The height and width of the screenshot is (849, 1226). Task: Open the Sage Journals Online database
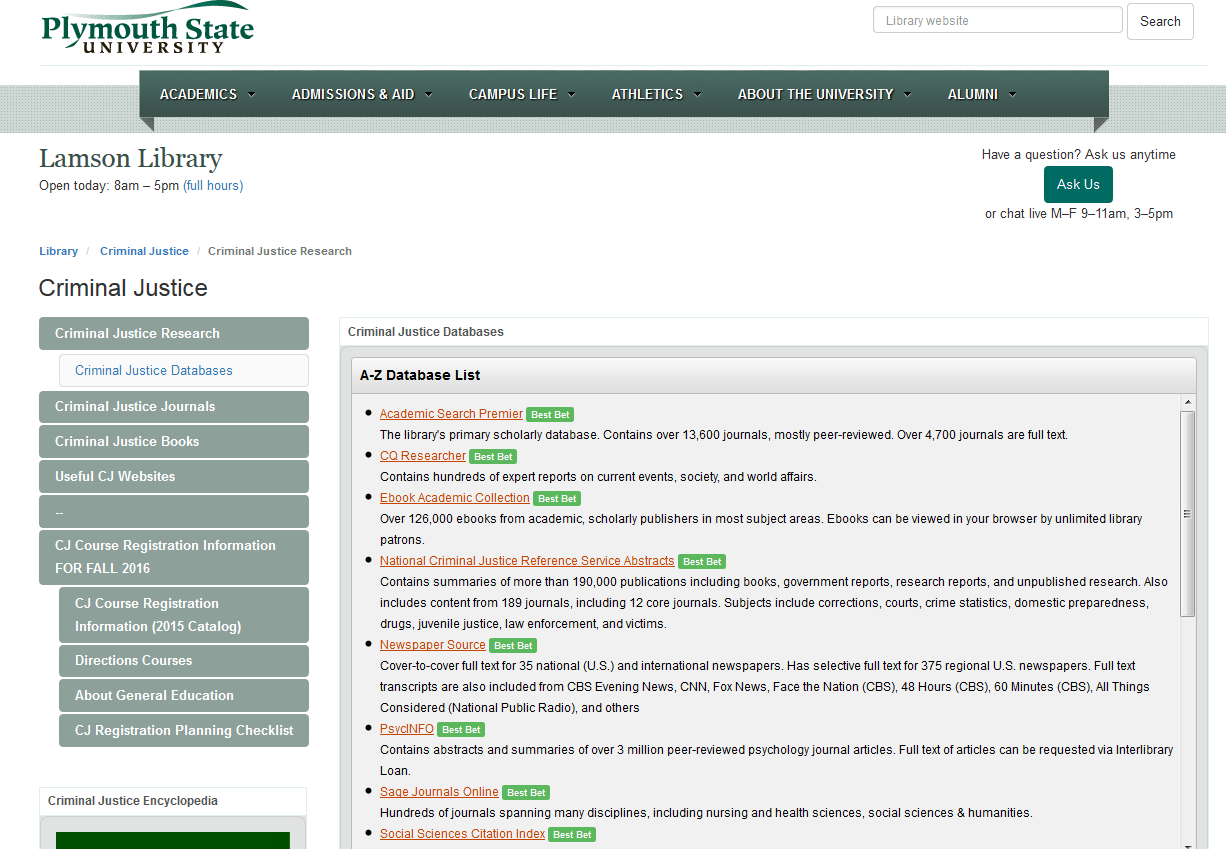tap(439, 791)
